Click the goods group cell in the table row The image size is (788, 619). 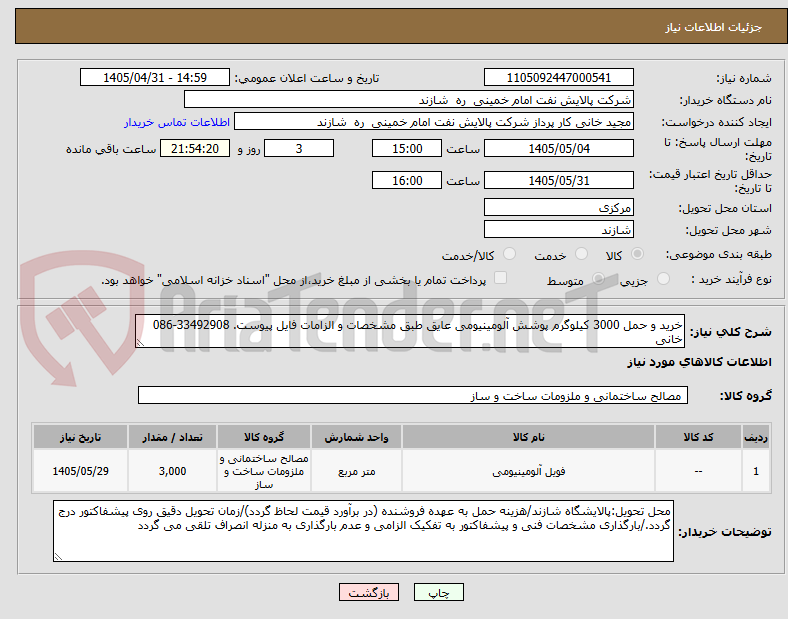pyautogui.click(x=264, y=471)
